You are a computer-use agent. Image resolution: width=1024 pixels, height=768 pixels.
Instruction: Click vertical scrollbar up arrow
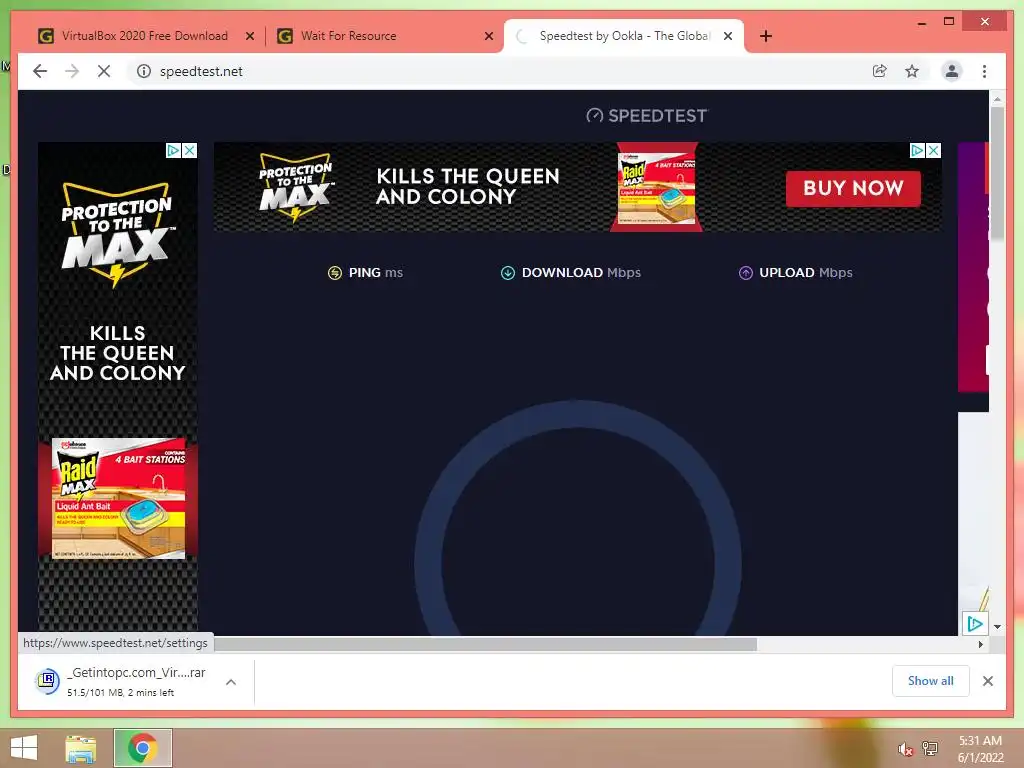997,99
